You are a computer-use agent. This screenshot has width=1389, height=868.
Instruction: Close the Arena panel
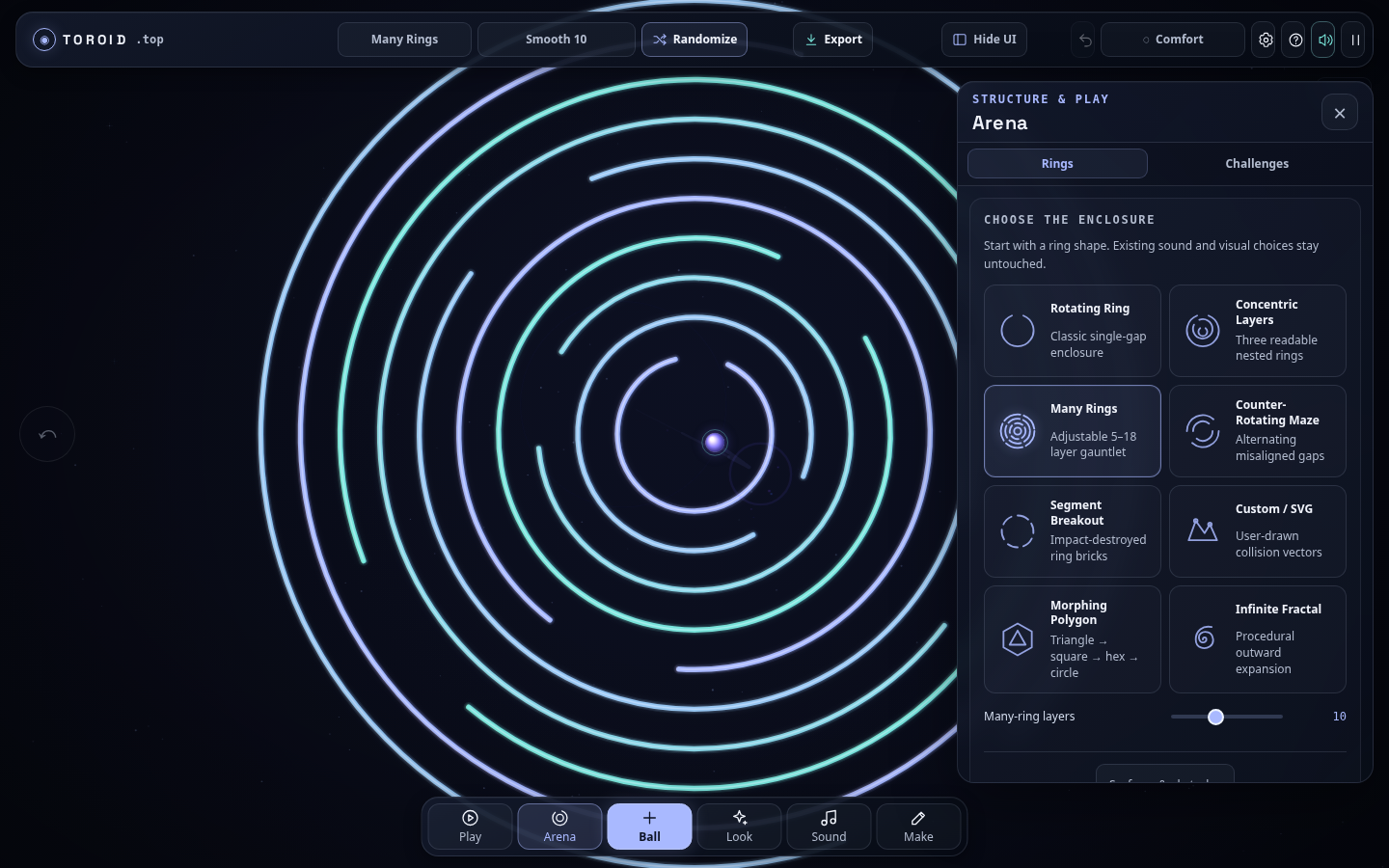1340,113
